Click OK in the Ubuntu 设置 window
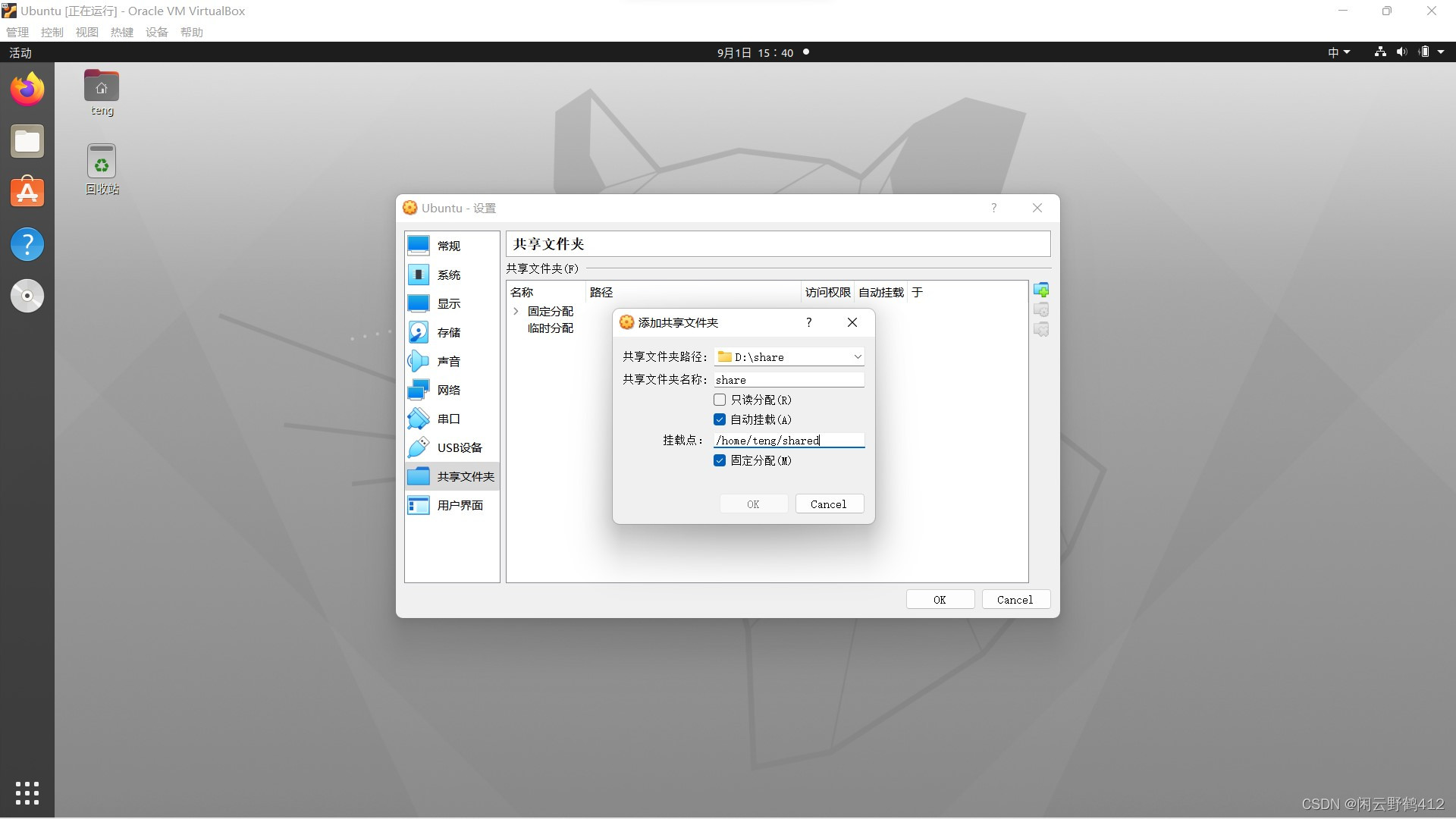The height and width of the screenshot is (819, 1456). pos(940,600)
